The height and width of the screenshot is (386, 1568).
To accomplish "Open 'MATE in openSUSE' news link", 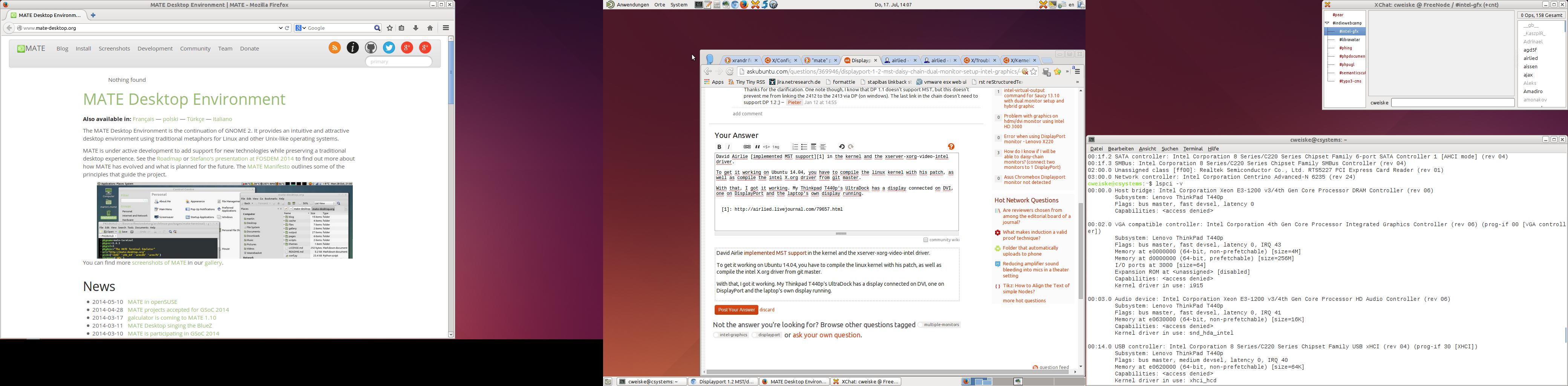I will tap(153, 302).
